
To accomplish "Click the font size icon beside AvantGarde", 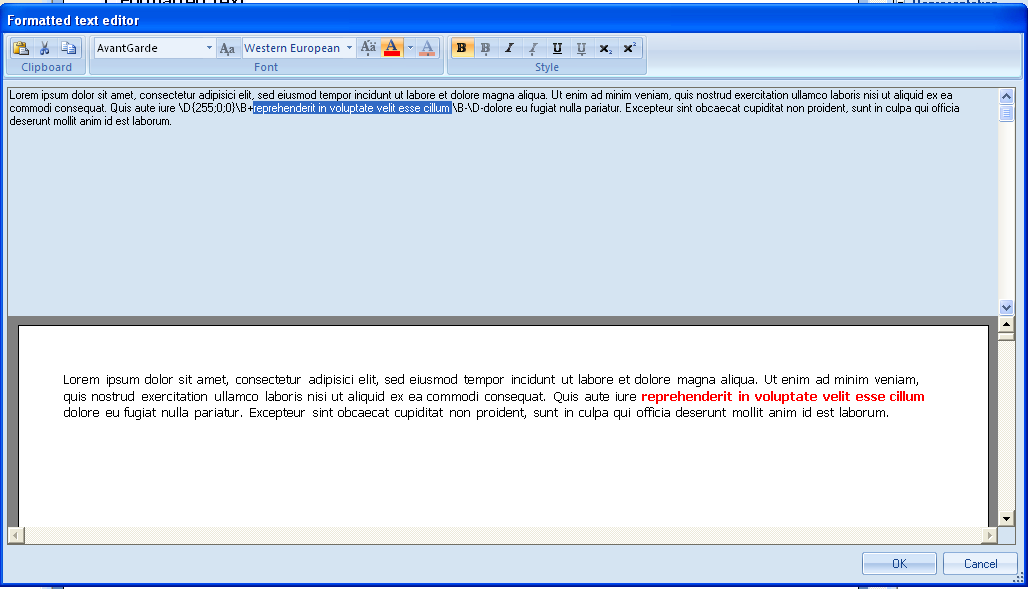I will coord(228,48).
